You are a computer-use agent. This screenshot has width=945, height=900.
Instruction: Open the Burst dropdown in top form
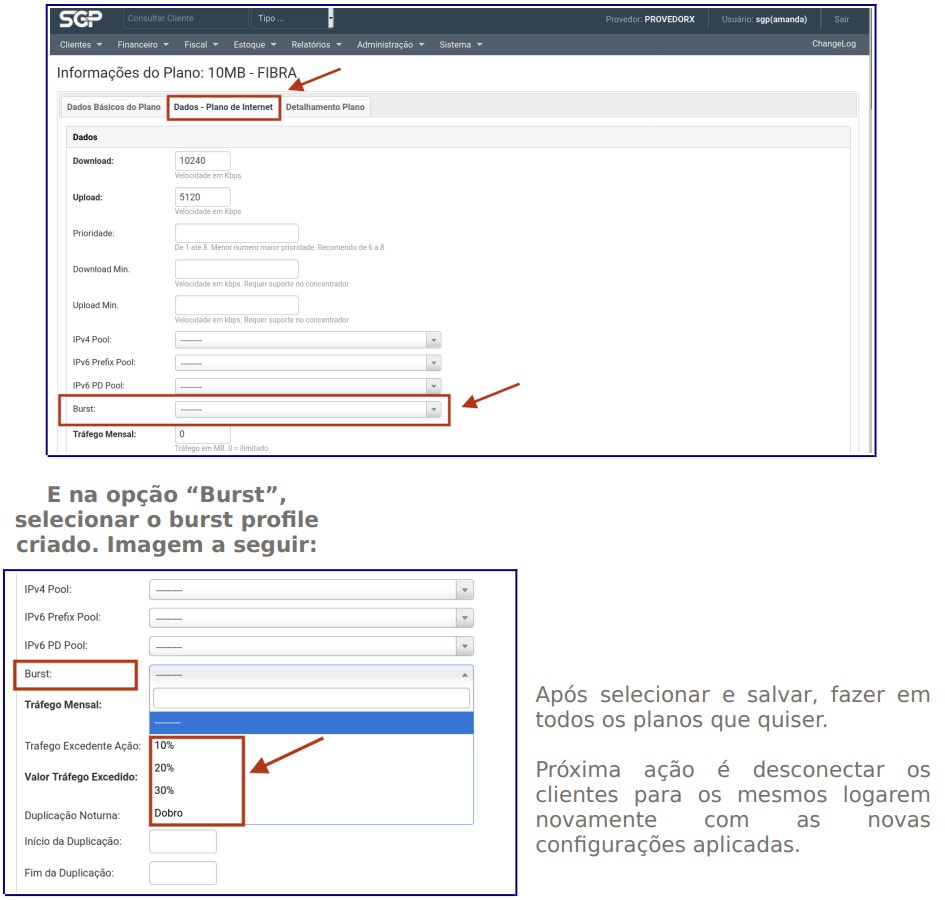point(307,409)
